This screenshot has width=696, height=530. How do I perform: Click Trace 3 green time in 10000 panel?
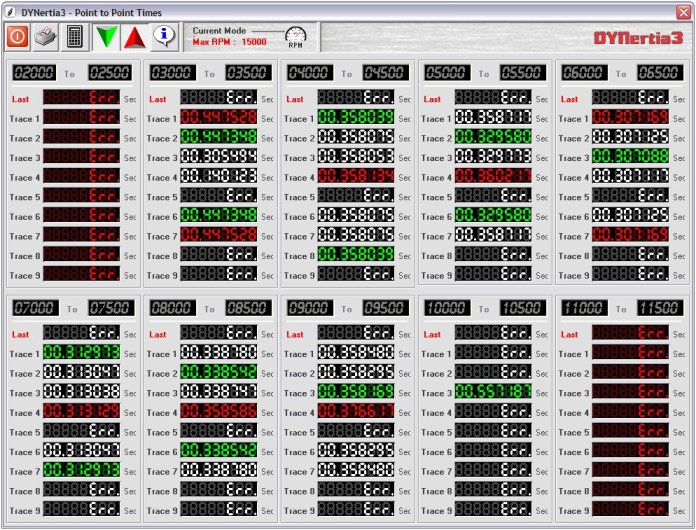coord(492,393)
